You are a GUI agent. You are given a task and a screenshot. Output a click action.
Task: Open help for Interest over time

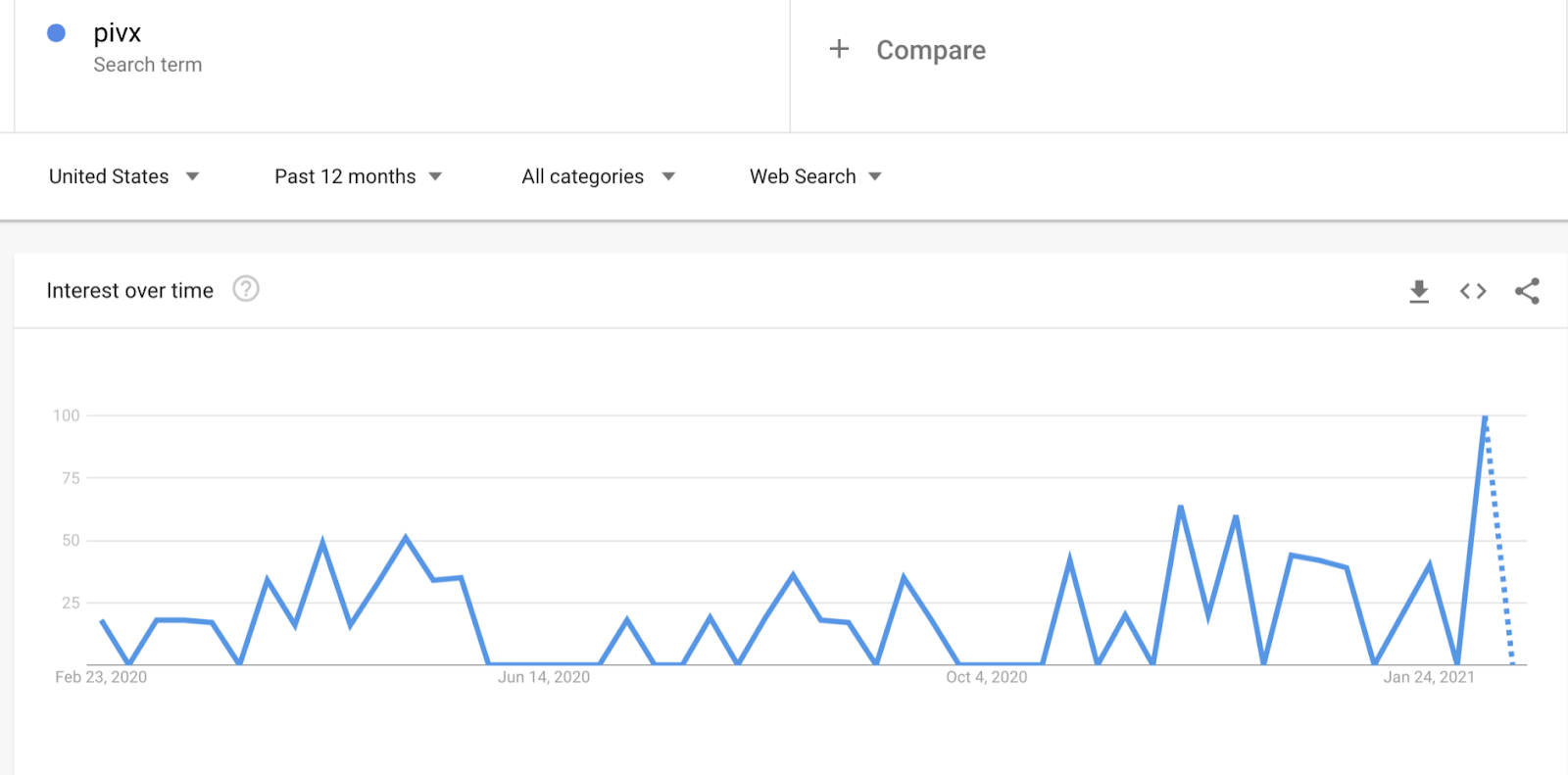pos(246,289)
